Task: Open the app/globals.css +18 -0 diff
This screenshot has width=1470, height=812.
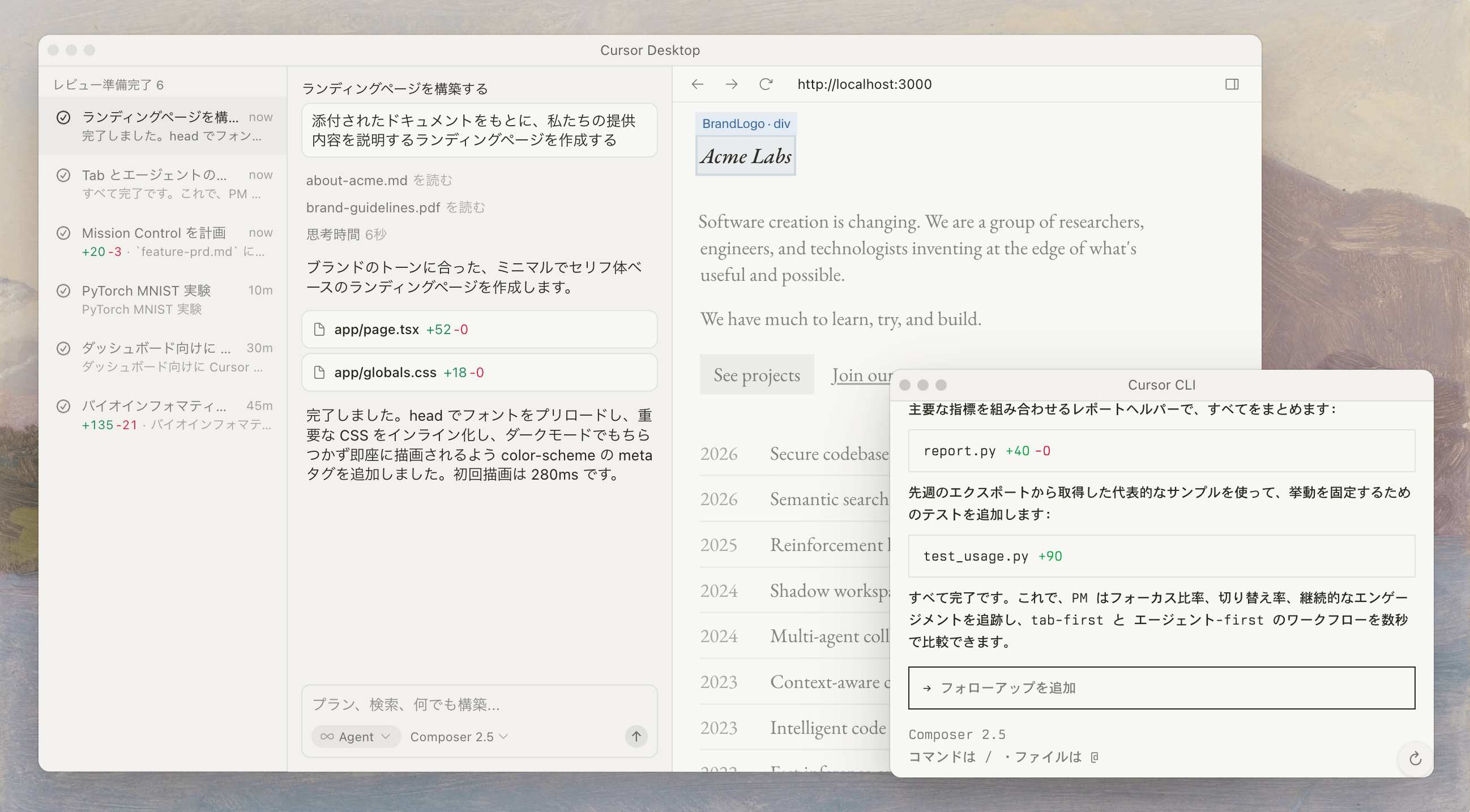Action: click(x=480, y=373)
